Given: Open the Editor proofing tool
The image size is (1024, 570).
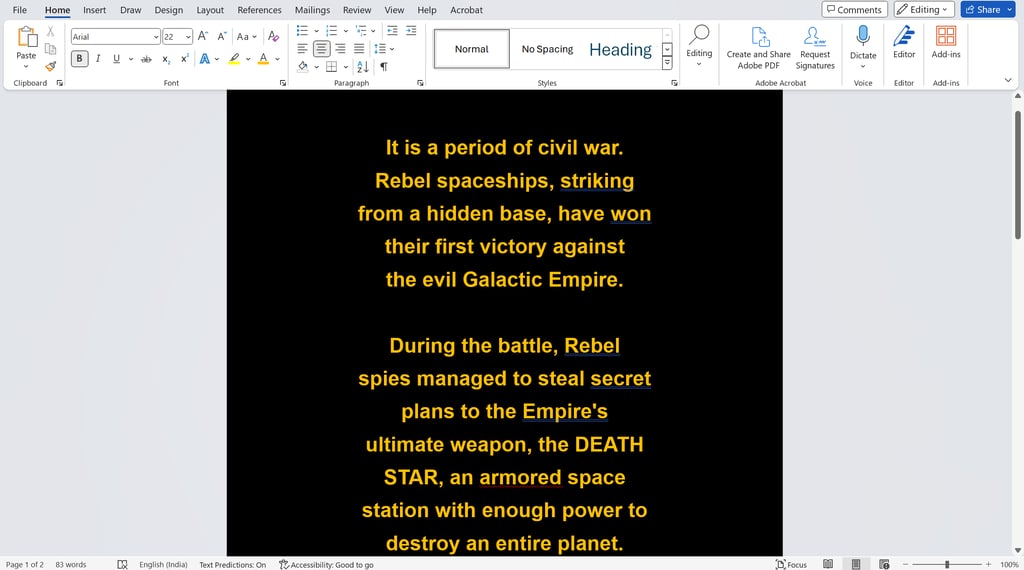Looking at the screenshot, I should (x=904, y=41).
